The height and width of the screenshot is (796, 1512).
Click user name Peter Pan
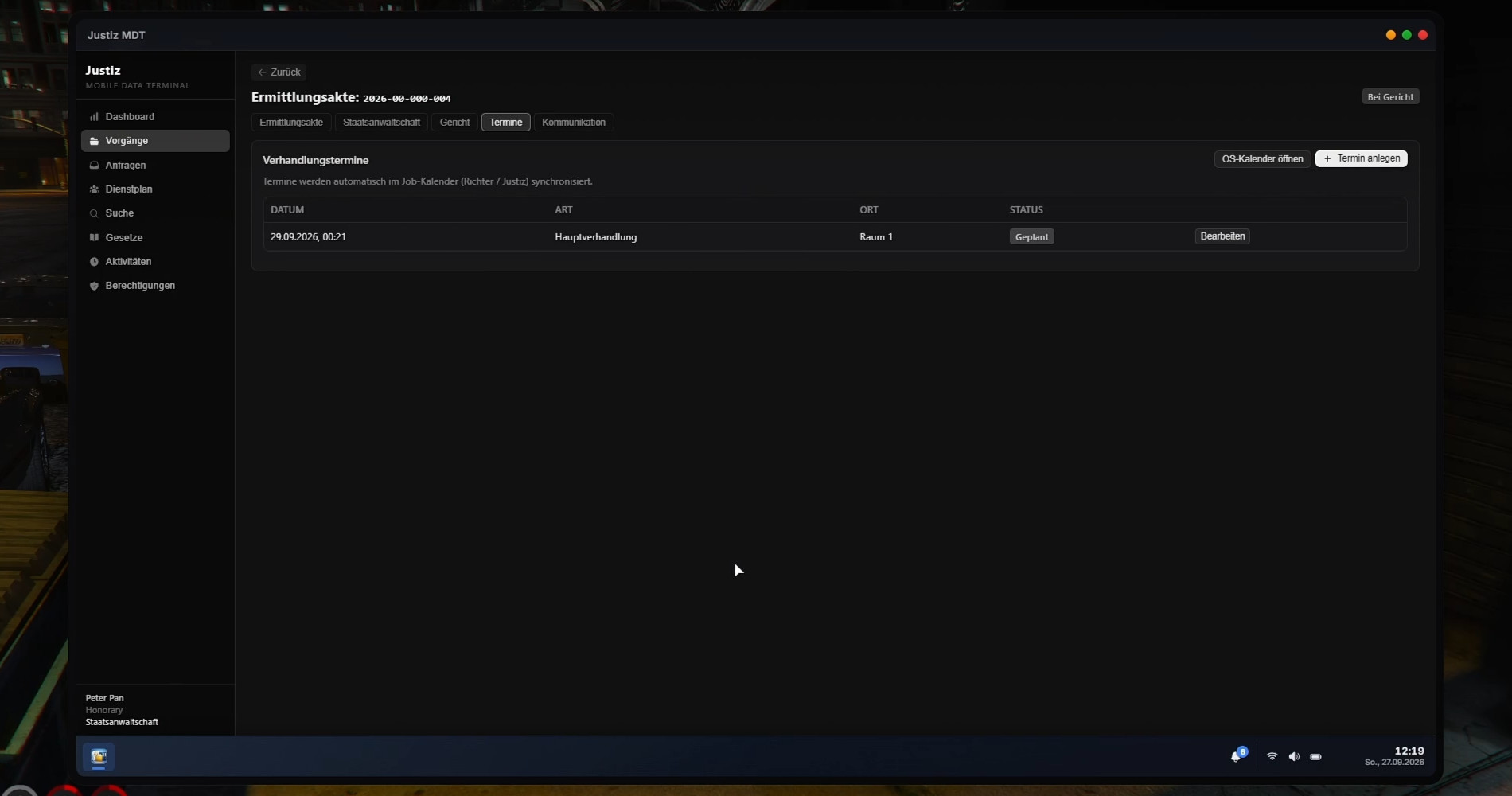pyautogui.click(x=104, y=698)
